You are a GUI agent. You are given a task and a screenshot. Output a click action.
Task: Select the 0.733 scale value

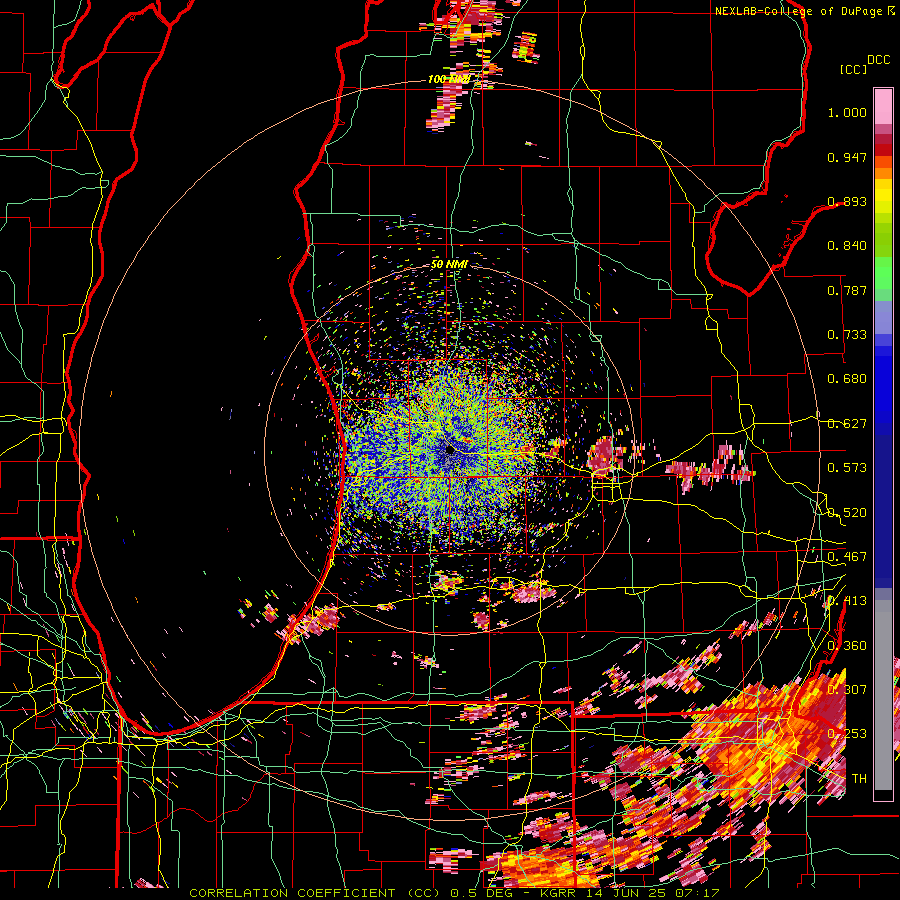[847, 335]
